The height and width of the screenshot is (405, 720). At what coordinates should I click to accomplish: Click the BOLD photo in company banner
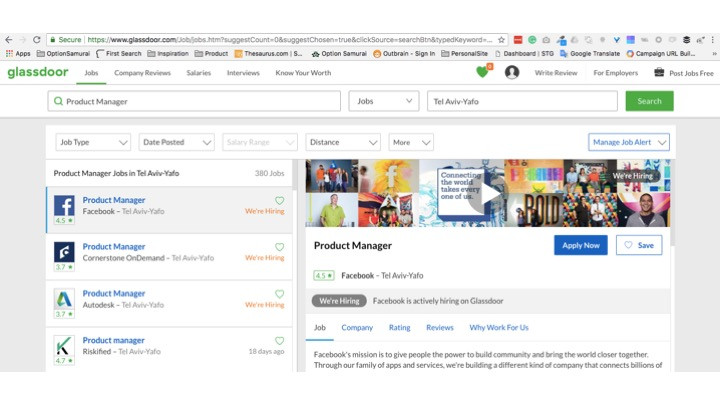point(535,210)
